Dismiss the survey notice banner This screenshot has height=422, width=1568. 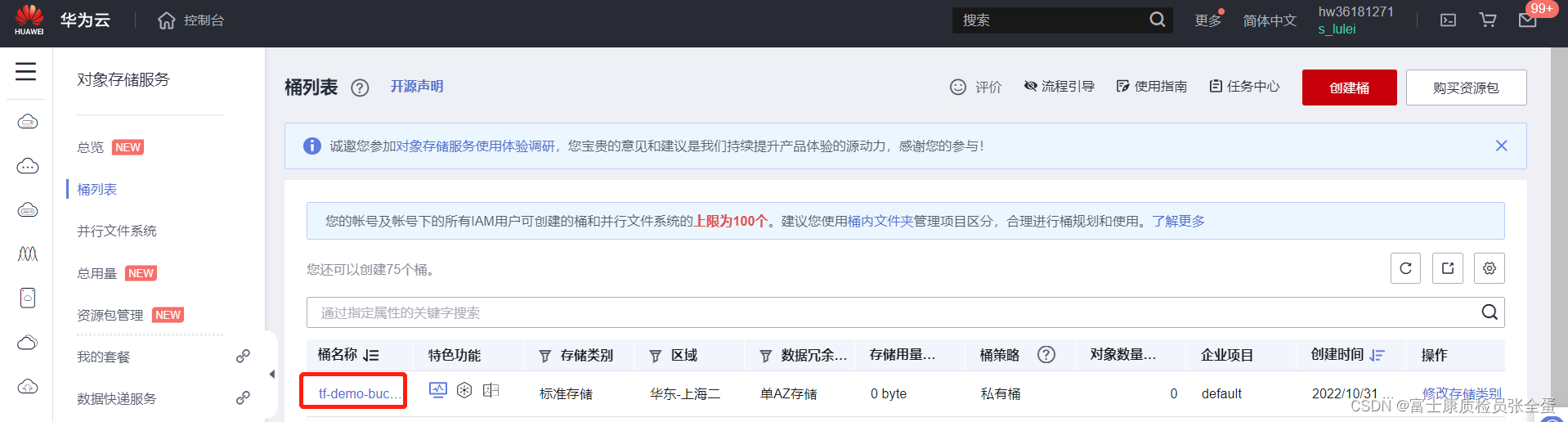point(1501,146)
